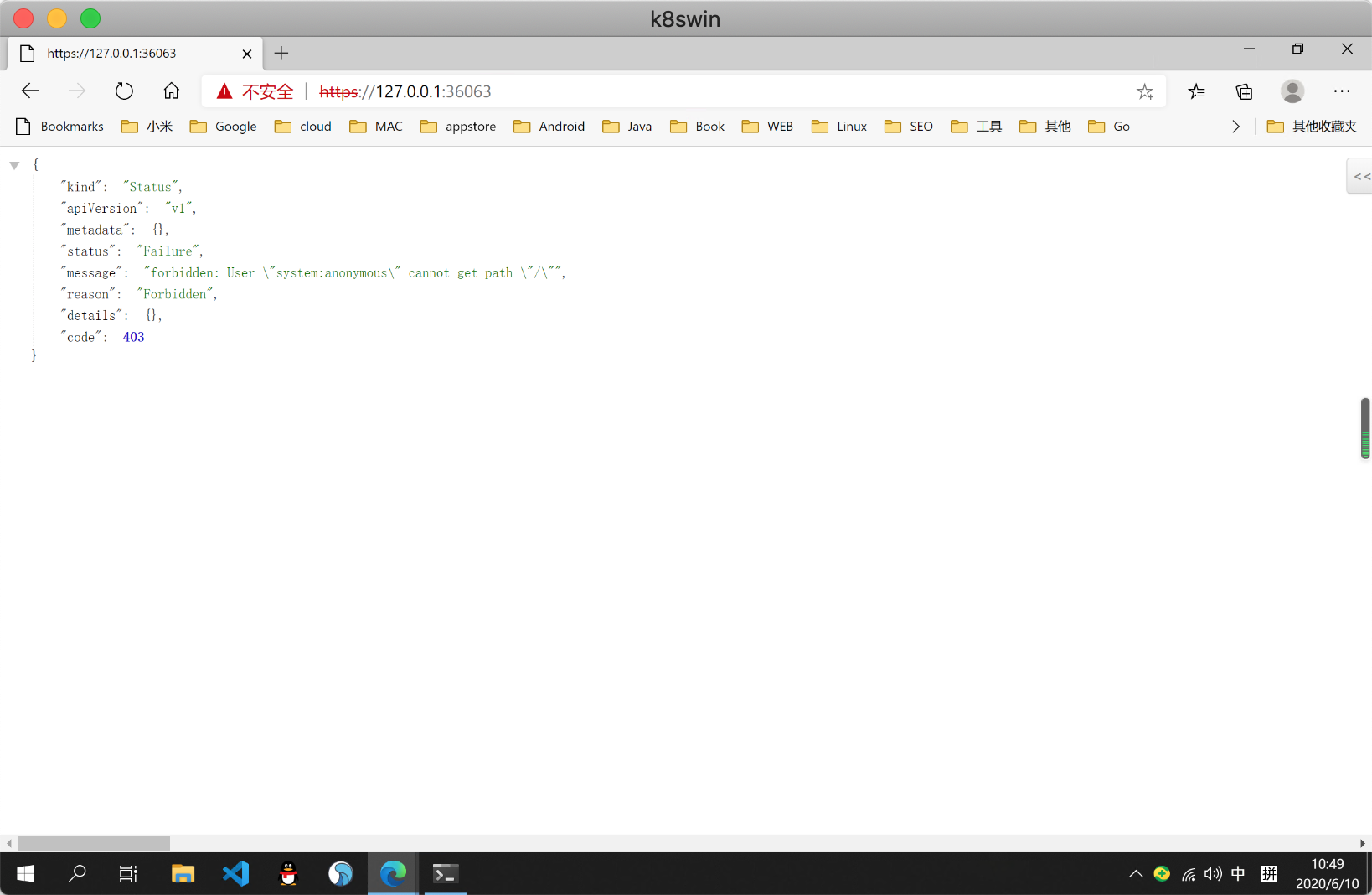Viewport: 1372px width, 895px height.
Task: Open the 工具 bookmark folder
Action: (977, 127)
